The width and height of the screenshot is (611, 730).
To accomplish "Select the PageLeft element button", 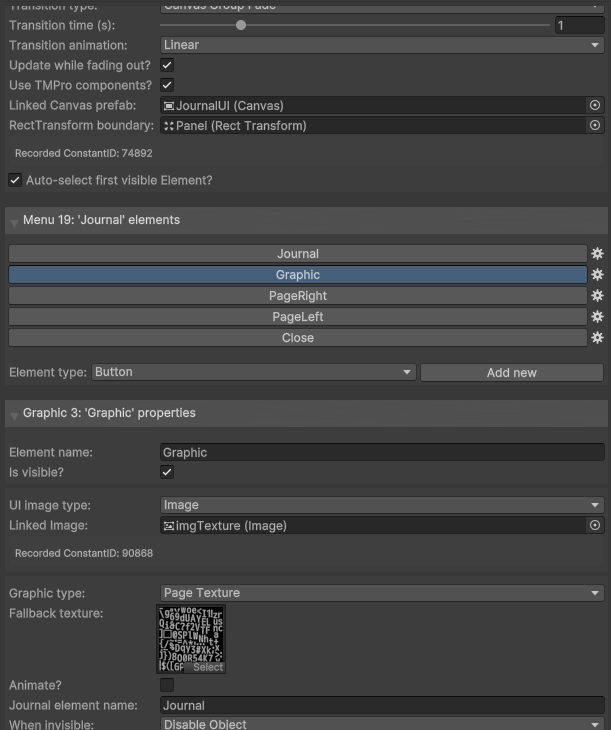I will tap(298, 317).
